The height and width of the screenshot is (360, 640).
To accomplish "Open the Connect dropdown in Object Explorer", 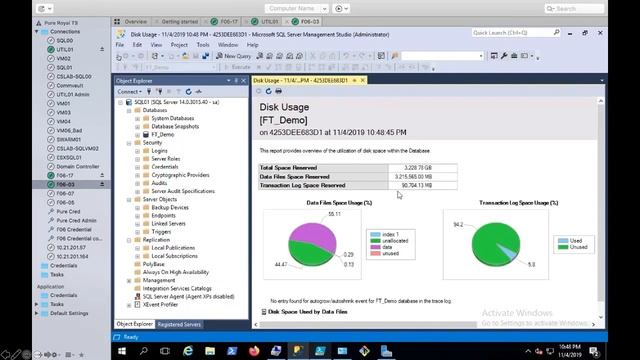I will click(130, 91).
